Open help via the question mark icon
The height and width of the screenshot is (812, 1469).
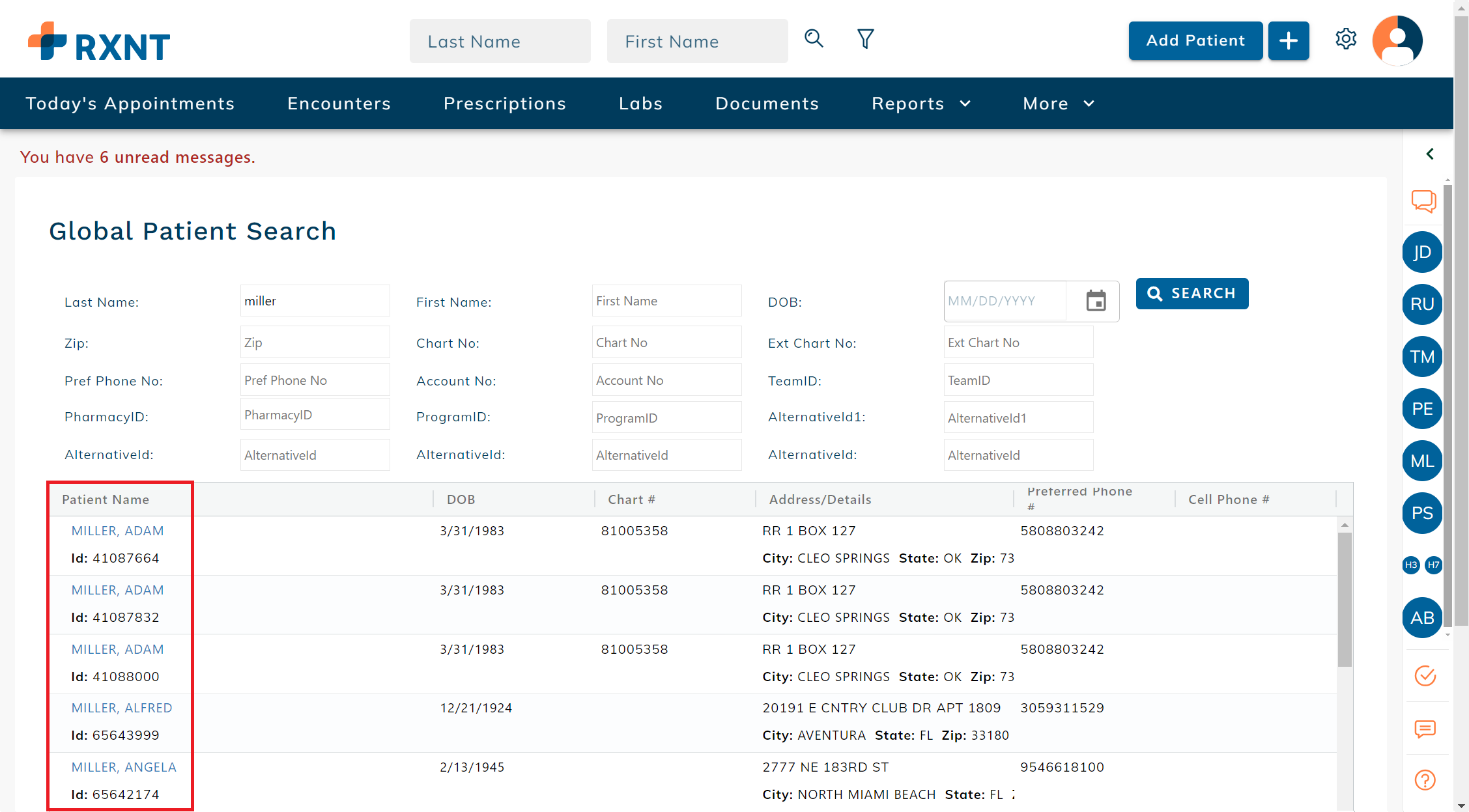pos(1424,779)
